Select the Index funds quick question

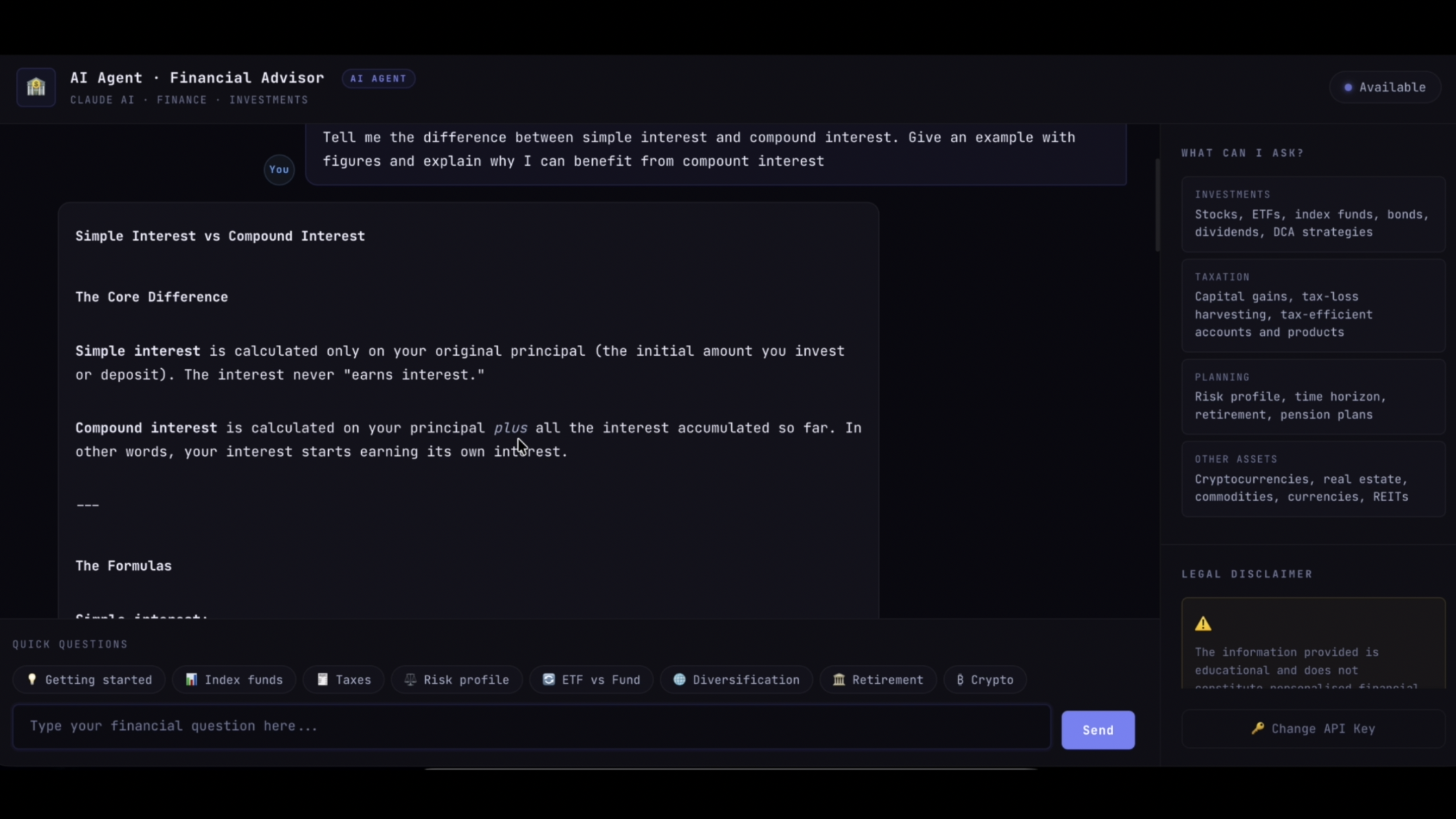234,679
